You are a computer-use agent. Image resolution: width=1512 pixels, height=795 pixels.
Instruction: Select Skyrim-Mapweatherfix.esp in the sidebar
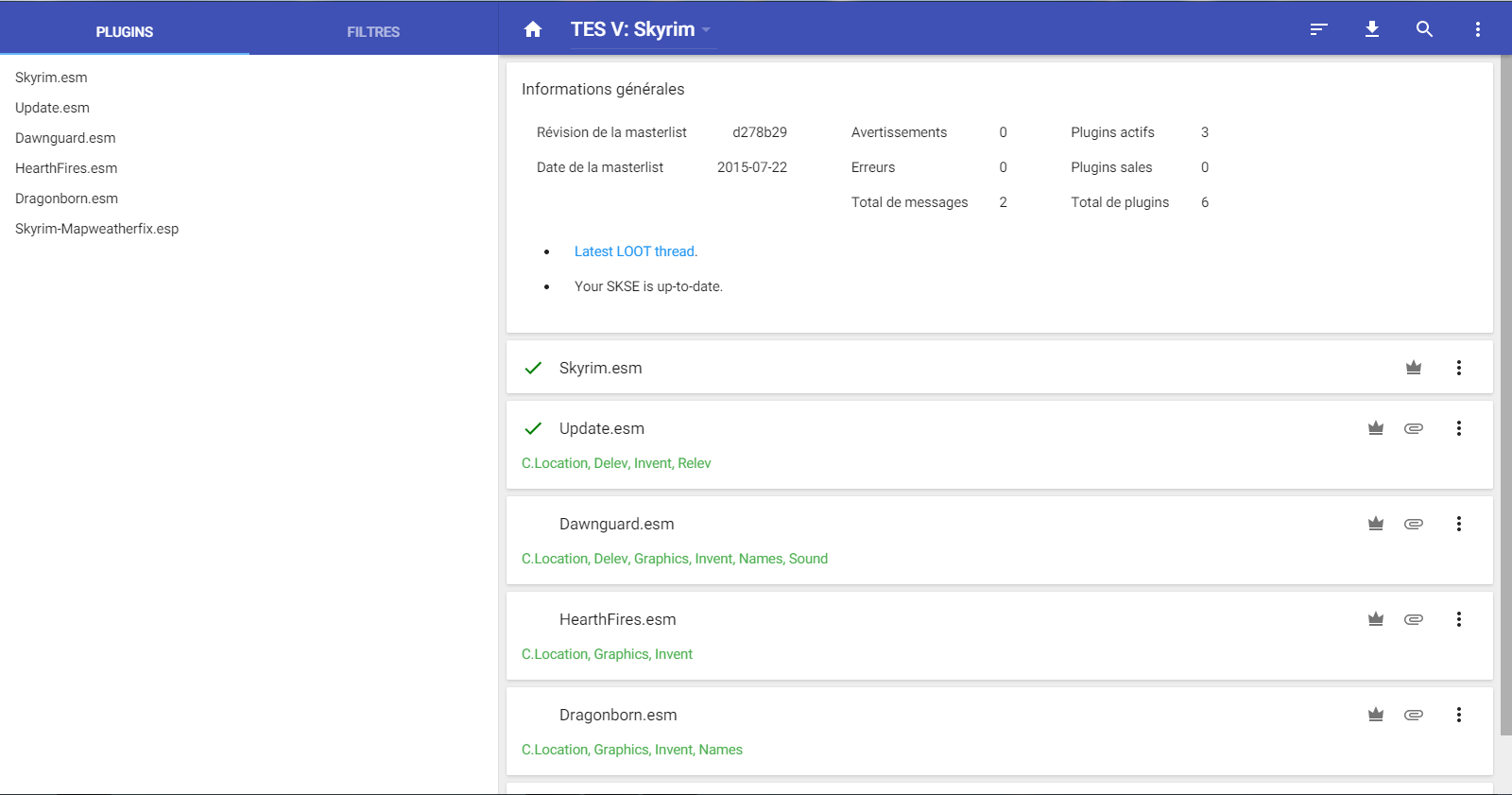coord(96,229)
